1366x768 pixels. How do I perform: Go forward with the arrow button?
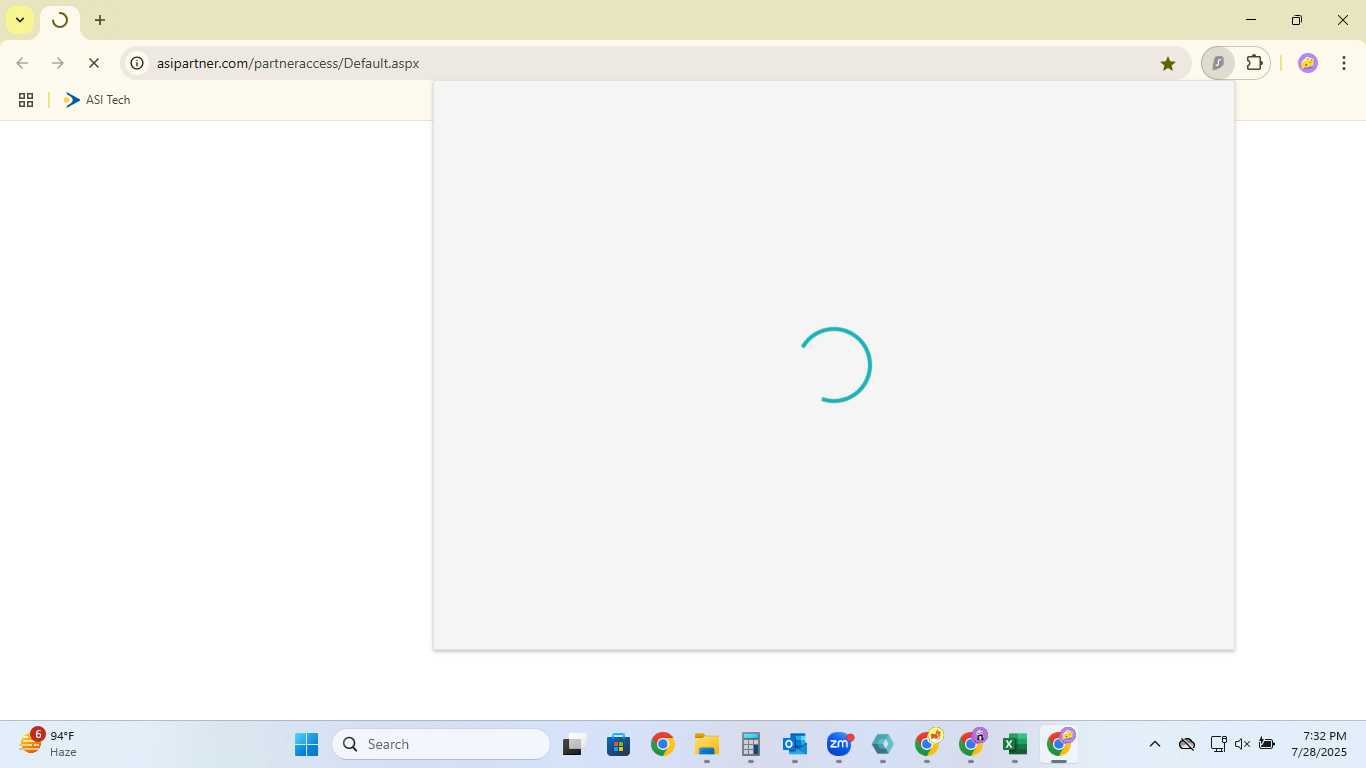click(x=58, y=63)
